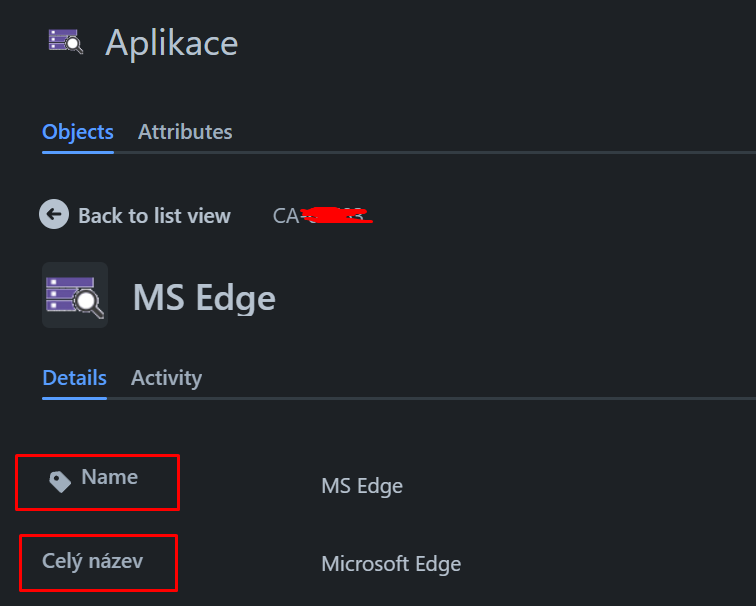Image resolution: width=756 pixels, height=606 pixels.
Task: Switch to the Attributes tab
Action: pyautogui.click(x=185, y=132)
